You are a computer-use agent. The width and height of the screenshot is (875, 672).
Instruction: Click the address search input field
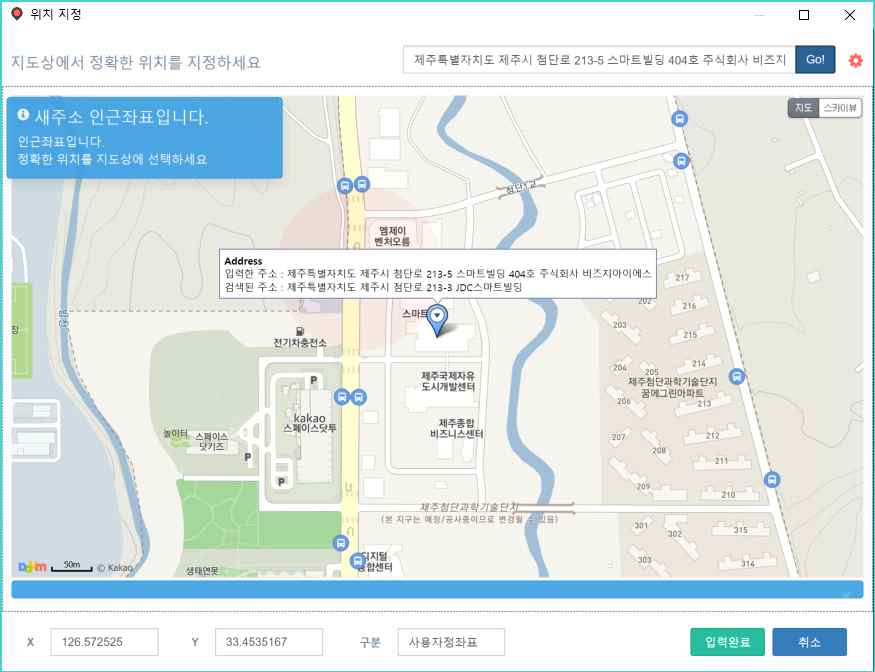pos(599,60)
